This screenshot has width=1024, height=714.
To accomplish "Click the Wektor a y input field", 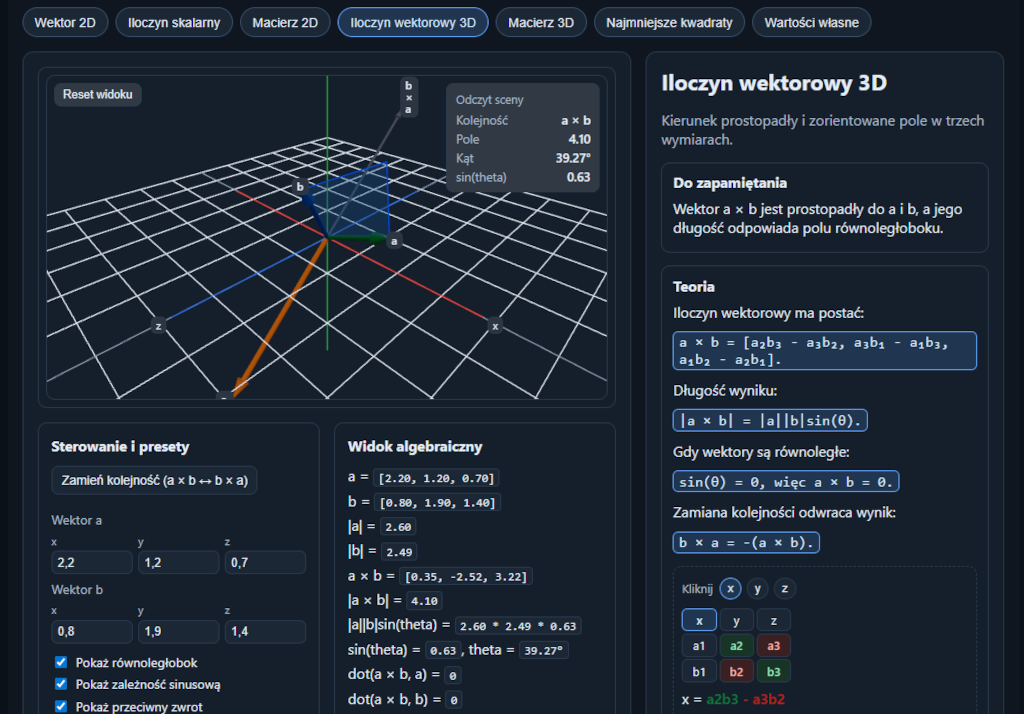I will (178, 562).
